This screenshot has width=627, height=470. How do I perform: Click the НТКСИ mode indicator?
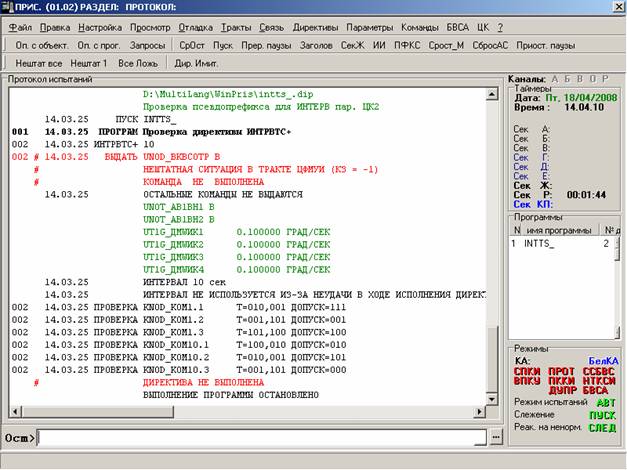click(x=599, y=381)
